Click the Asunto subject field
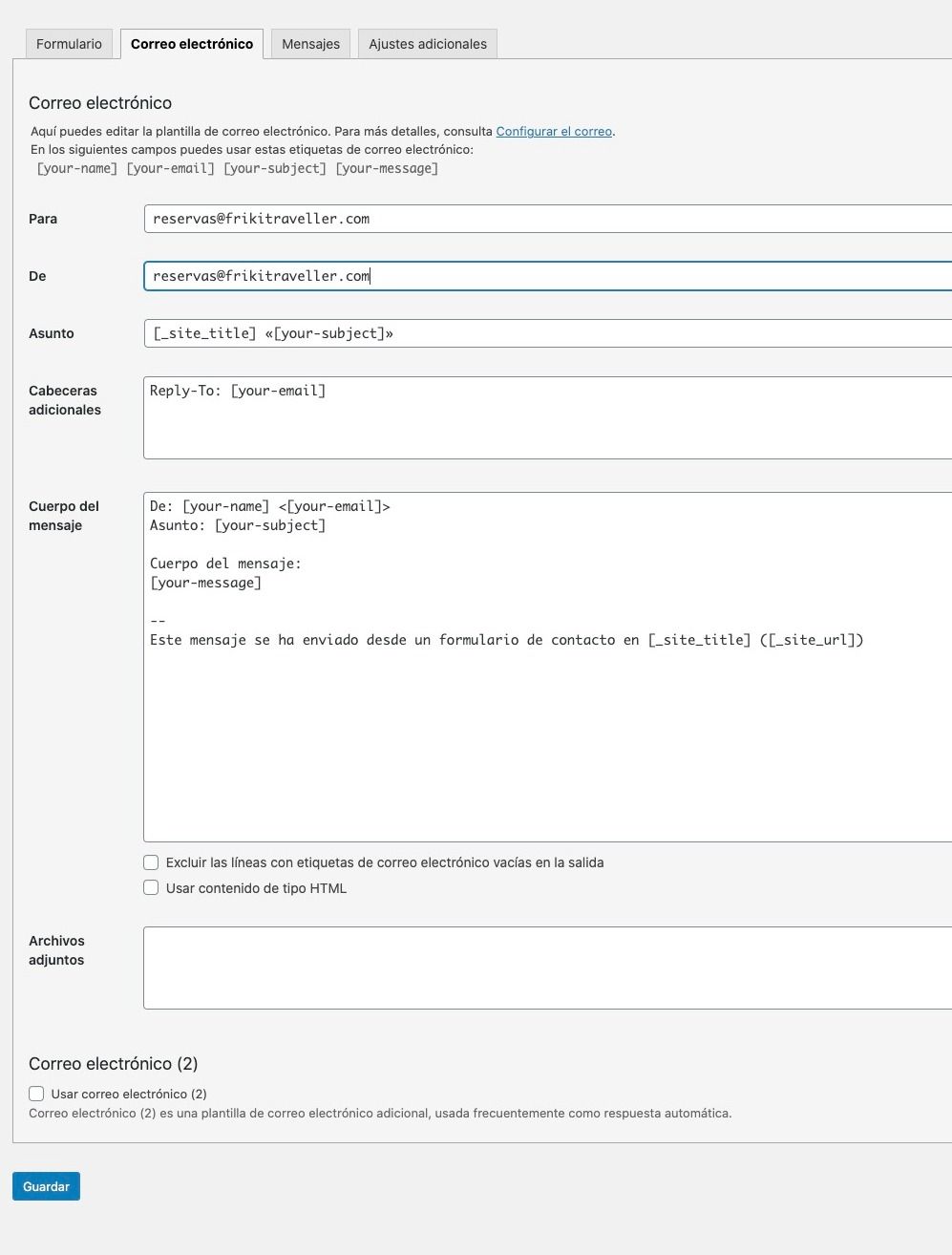This screenshot has height=1255, width=952. pos(547,333)
